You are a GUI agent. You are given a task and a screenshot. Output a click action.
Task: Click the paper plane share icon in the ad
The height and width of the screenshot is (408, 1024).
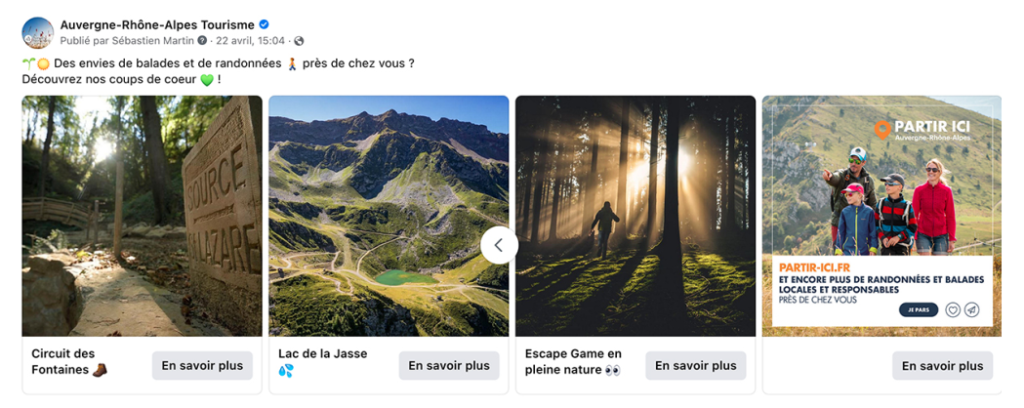[x=972, y=310]
